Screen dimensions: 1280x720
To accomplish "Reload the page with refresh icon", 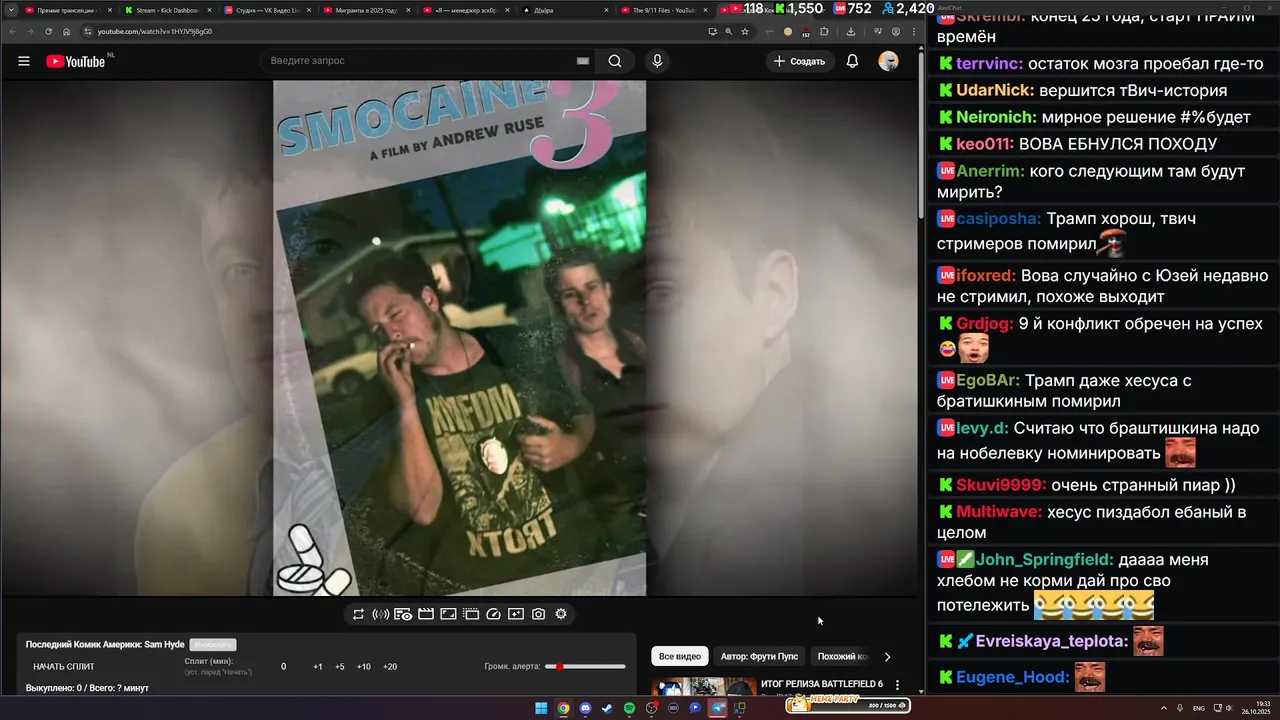I will pyautogui.click(x=48, y=31).
